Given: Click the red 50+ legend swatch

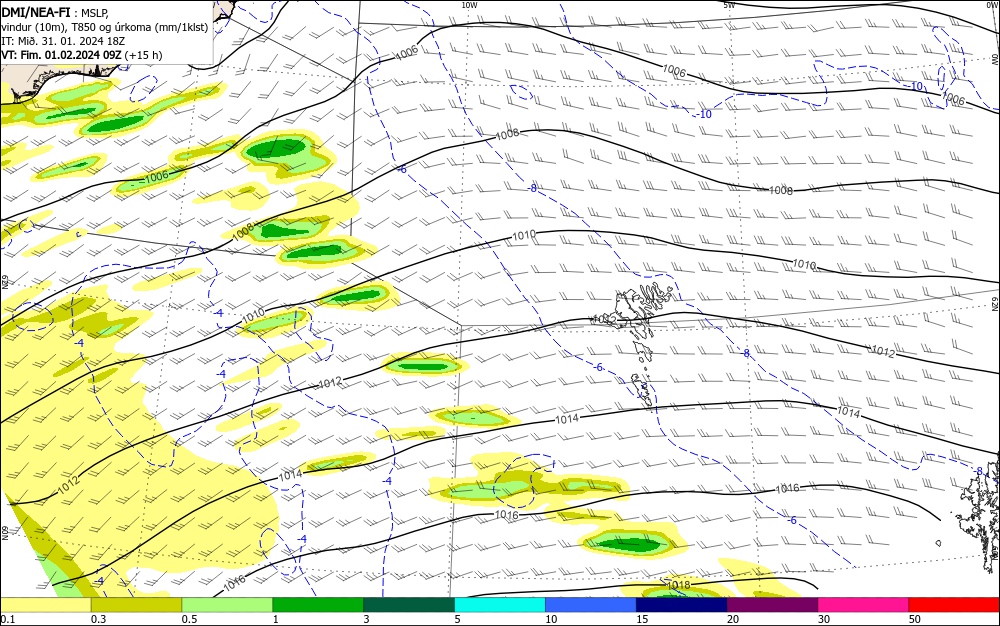Looking at the screenshot, I should [954, 605].
